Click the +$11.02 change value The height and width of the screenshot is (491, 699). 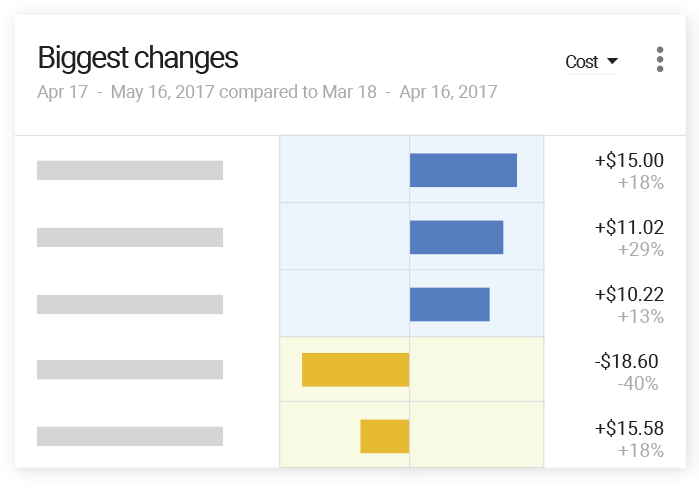[x=629, y=228]
